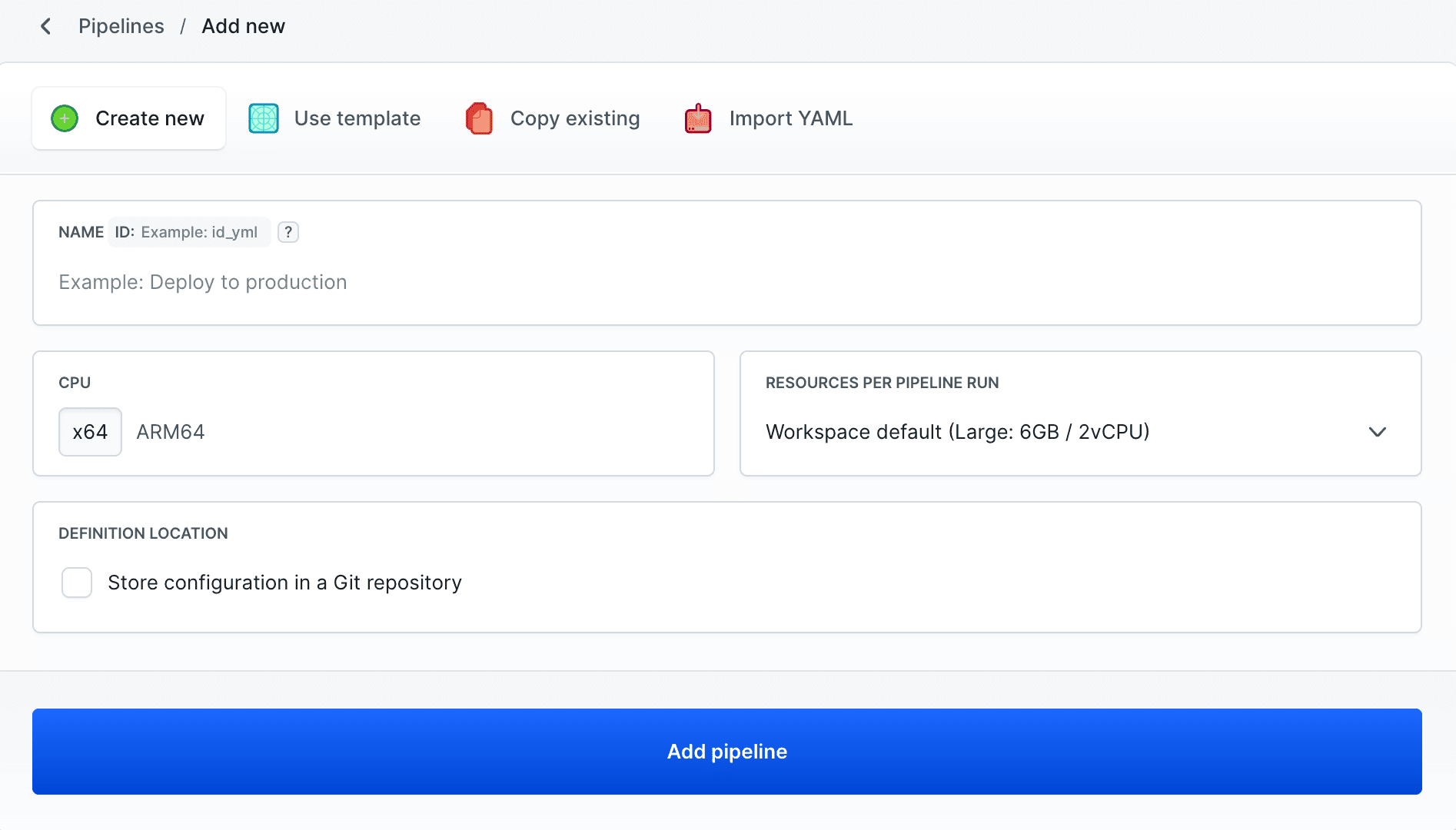The height and width of the screenshot is (830, 1456).
Task: Click the Create new green plus icon
Action: tap(65, 118)
